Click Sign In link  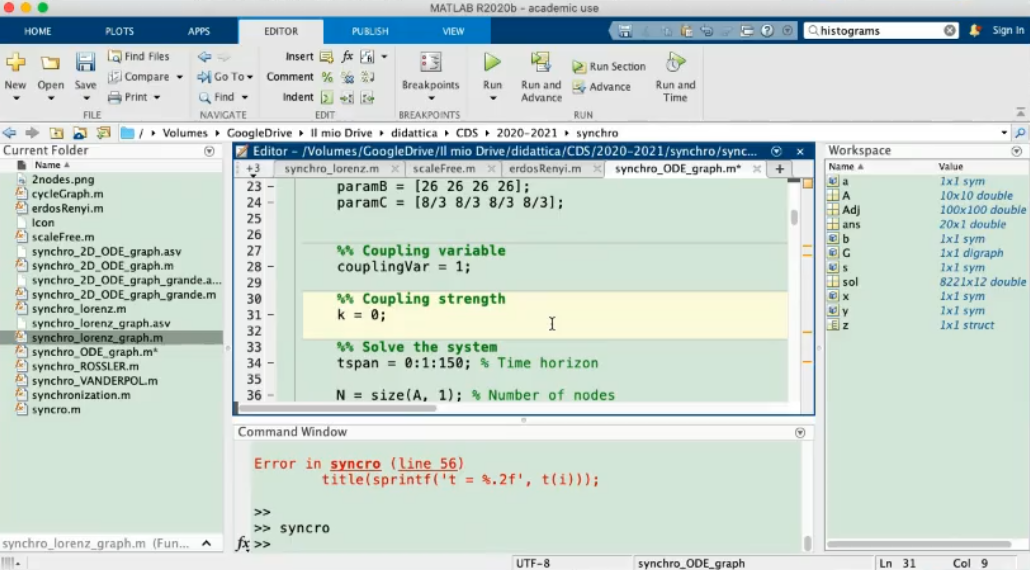1008,31
